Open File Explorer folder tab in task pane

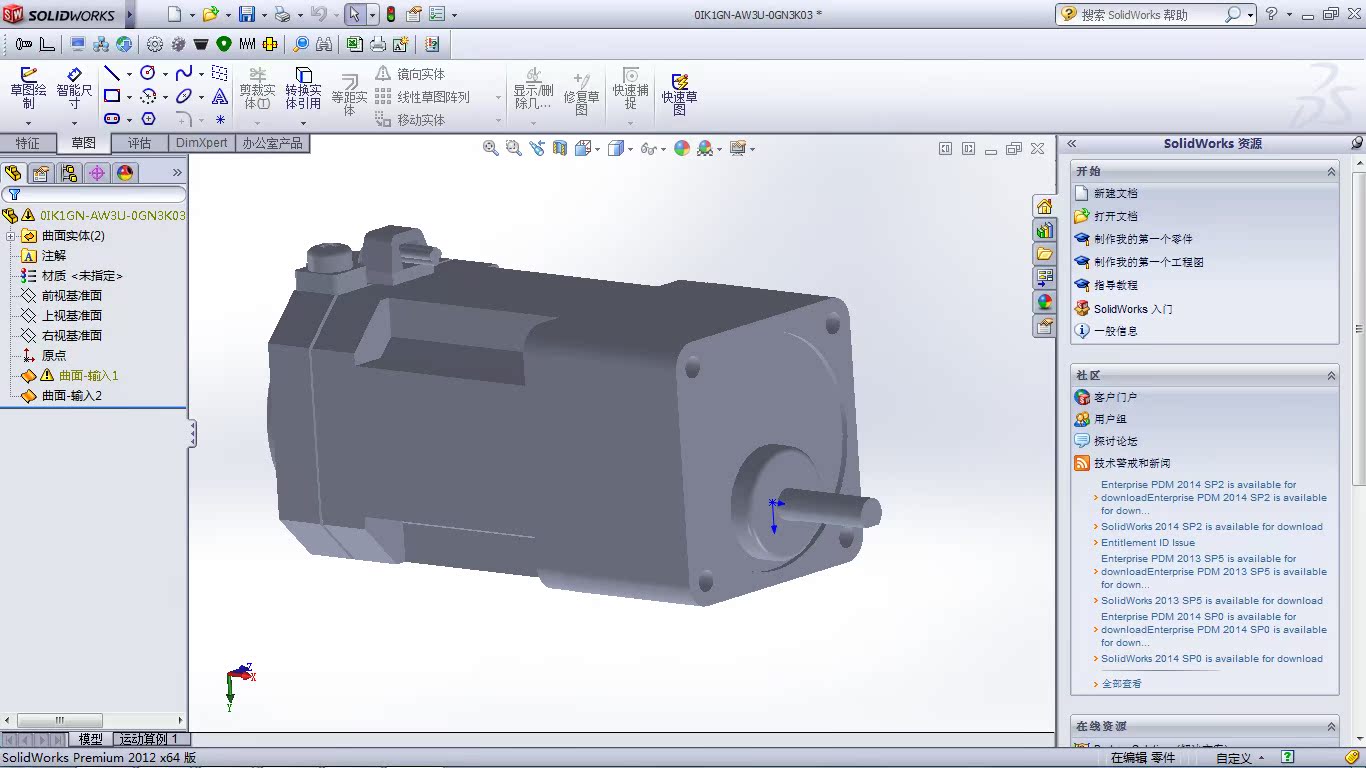1044,254
